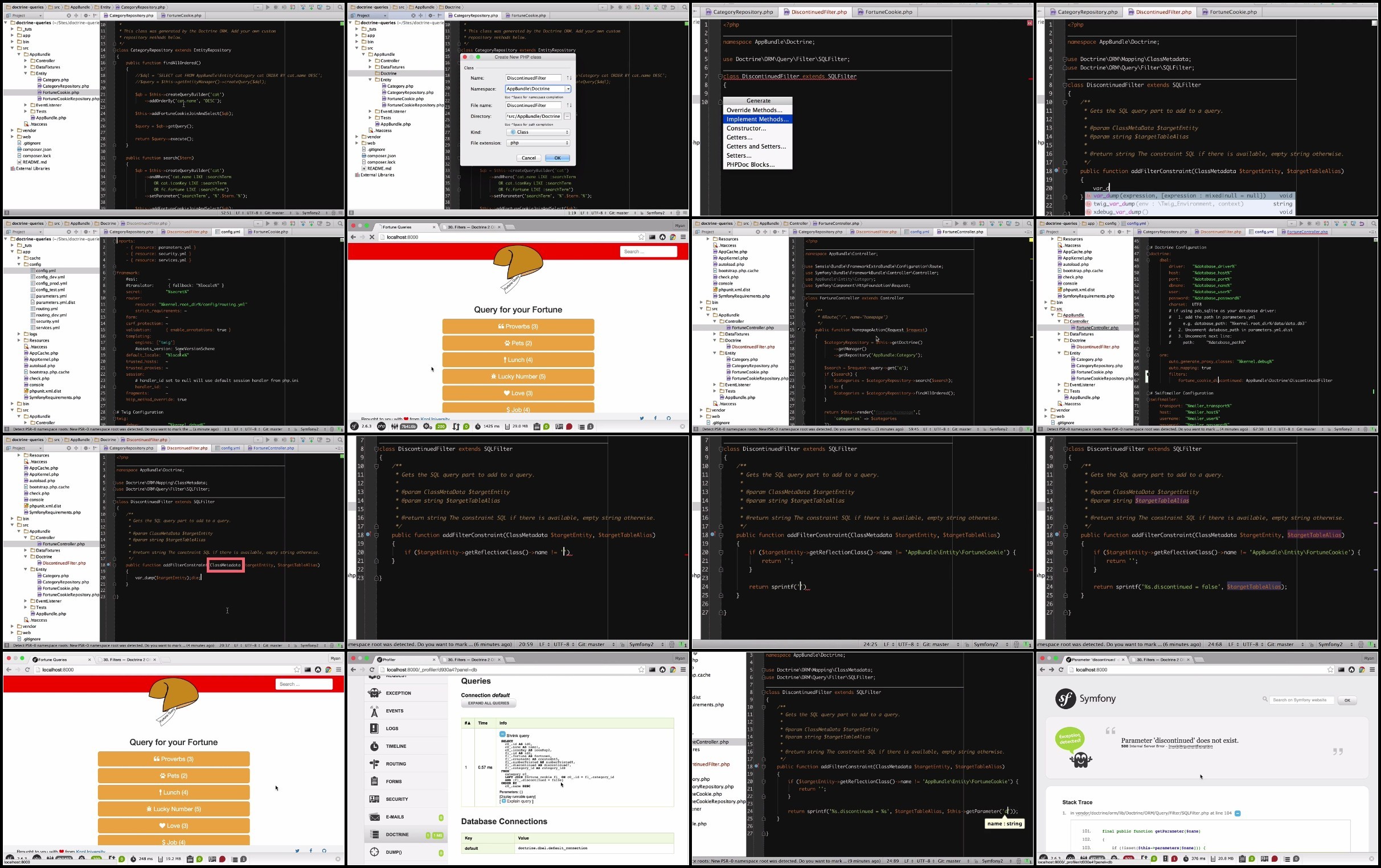1381x868 pixels.
Task: Click the EXPAND ALL QUERIES button
Action: (x=489, y=704)
